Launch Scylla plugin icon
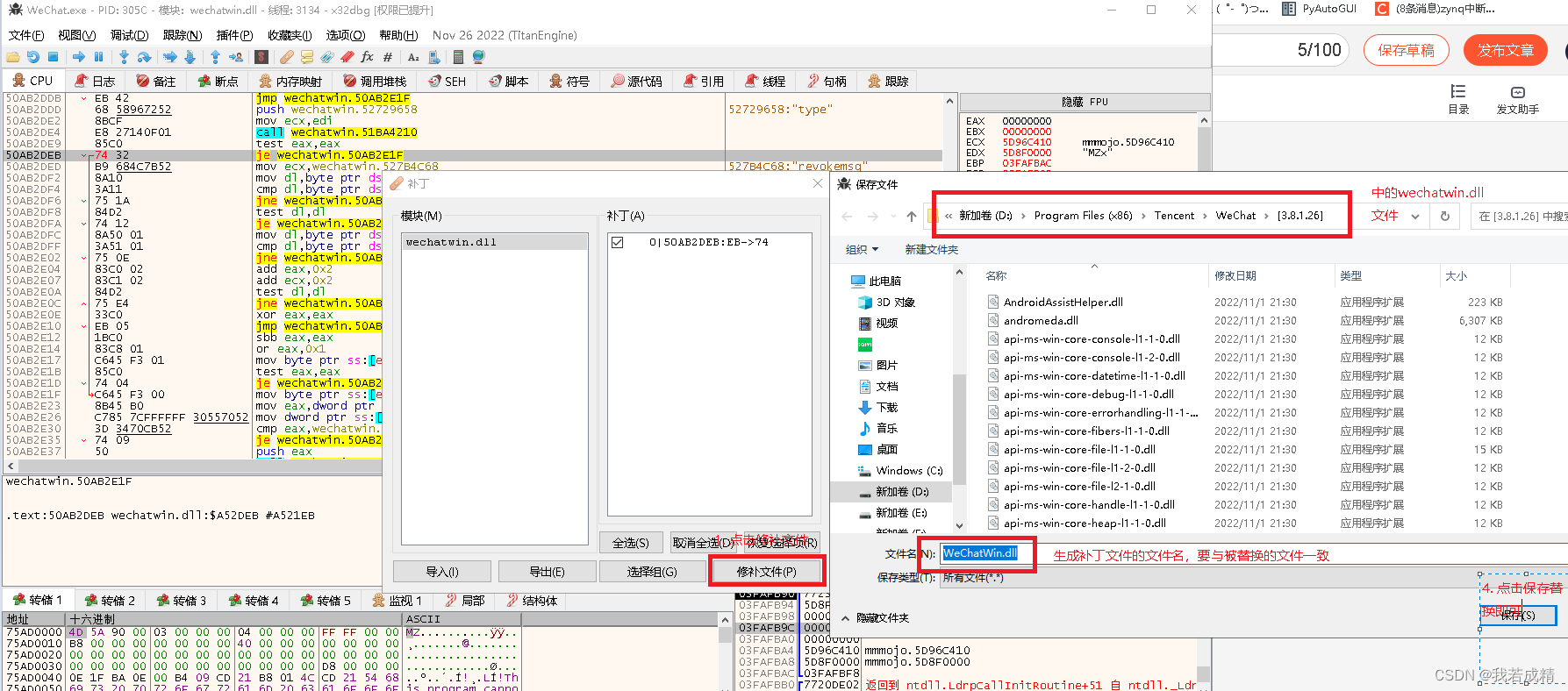The width and height of the screenshot is (1568, 691). point(261,57)
